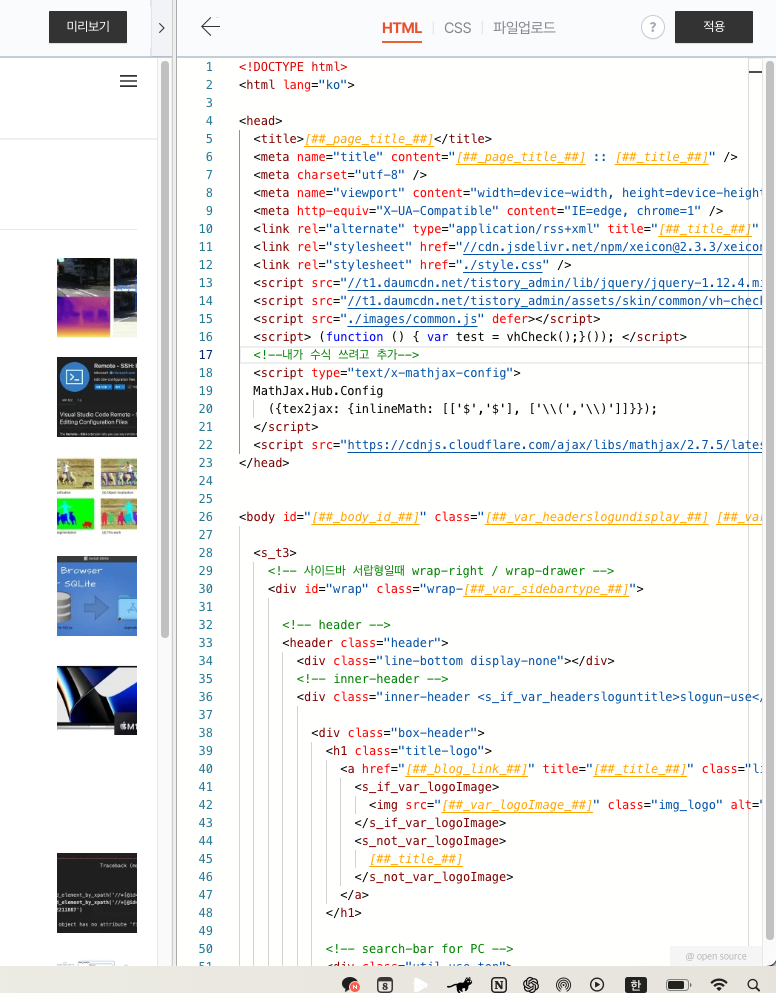
Task: Click the [##_page_title_##] placeholder in title tag
Action: (369, 139)
